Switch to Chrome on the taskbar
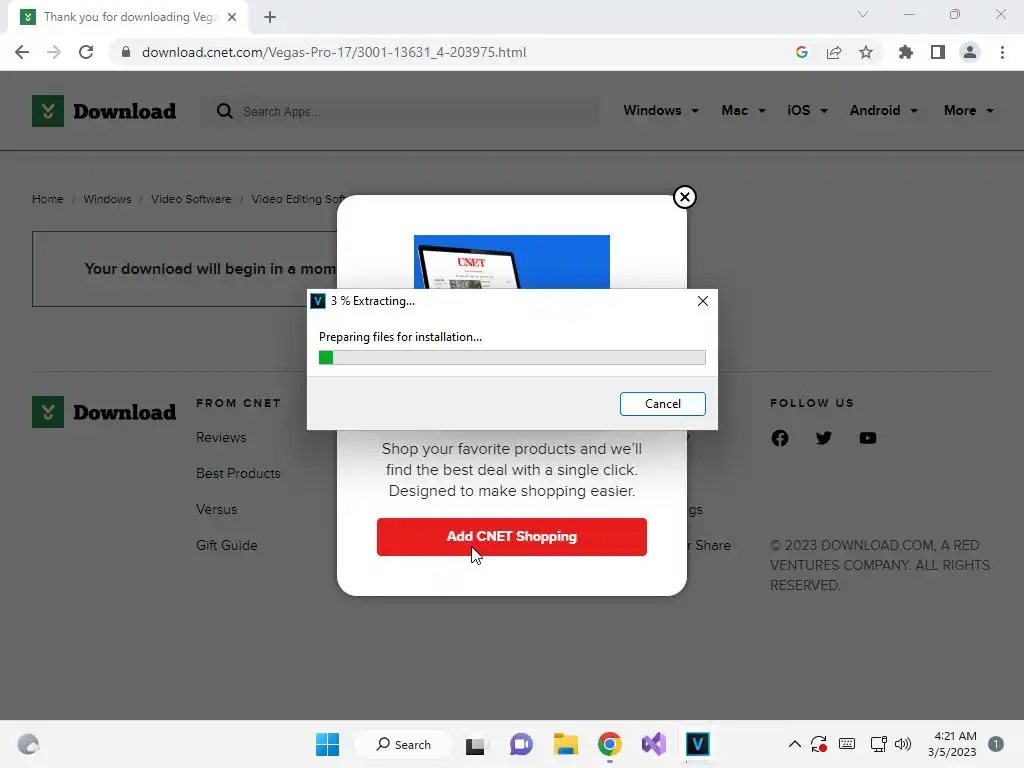The width and height of the screenshot is (1024, 768). 609,744
